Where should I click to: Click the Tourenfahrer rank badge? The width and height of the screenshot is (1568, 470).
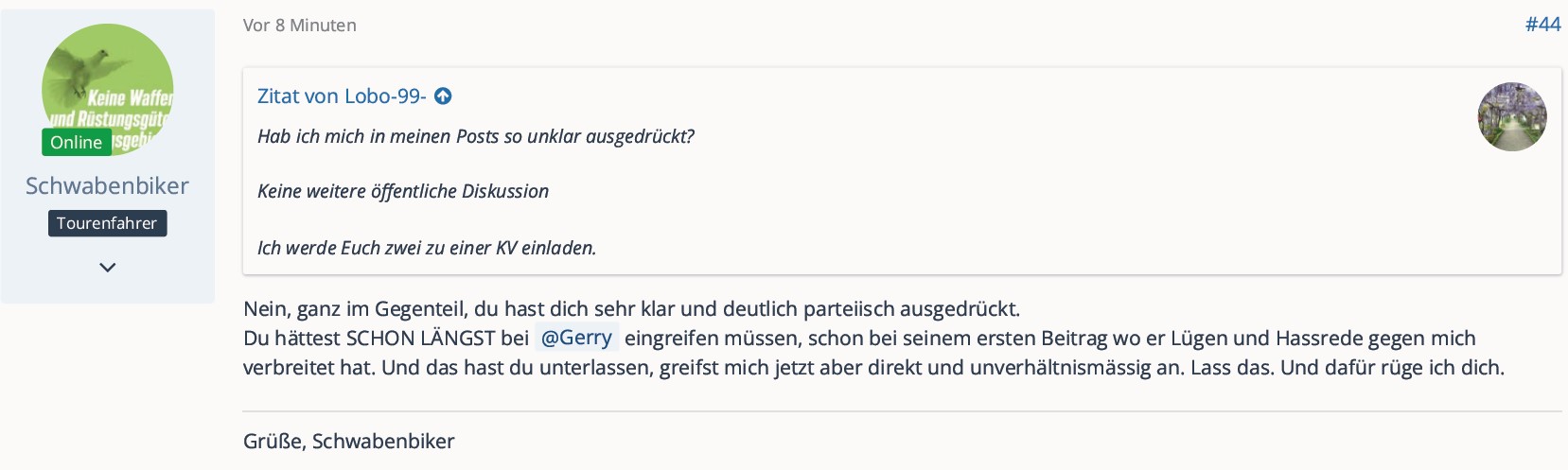click(107, 224)
